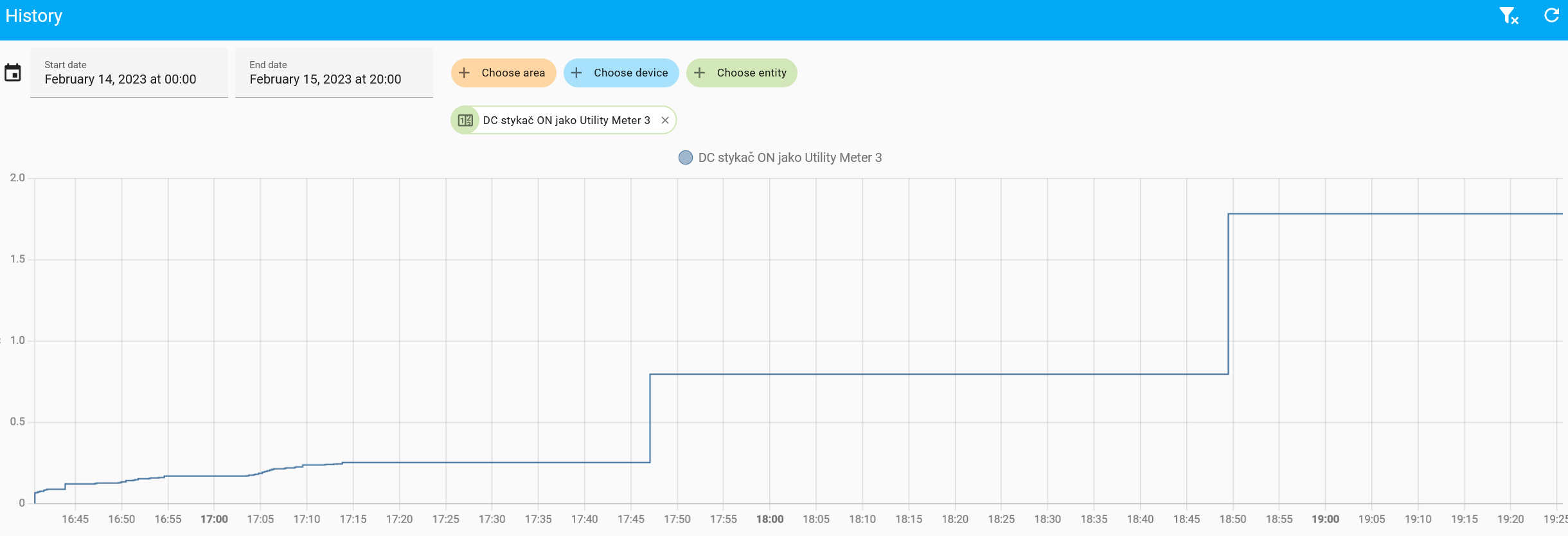Remove DC stykač Utility Meter 3 chip
Image resolution: width=1568 pixels, height=536 pixels.
click(x=665, y=120)
